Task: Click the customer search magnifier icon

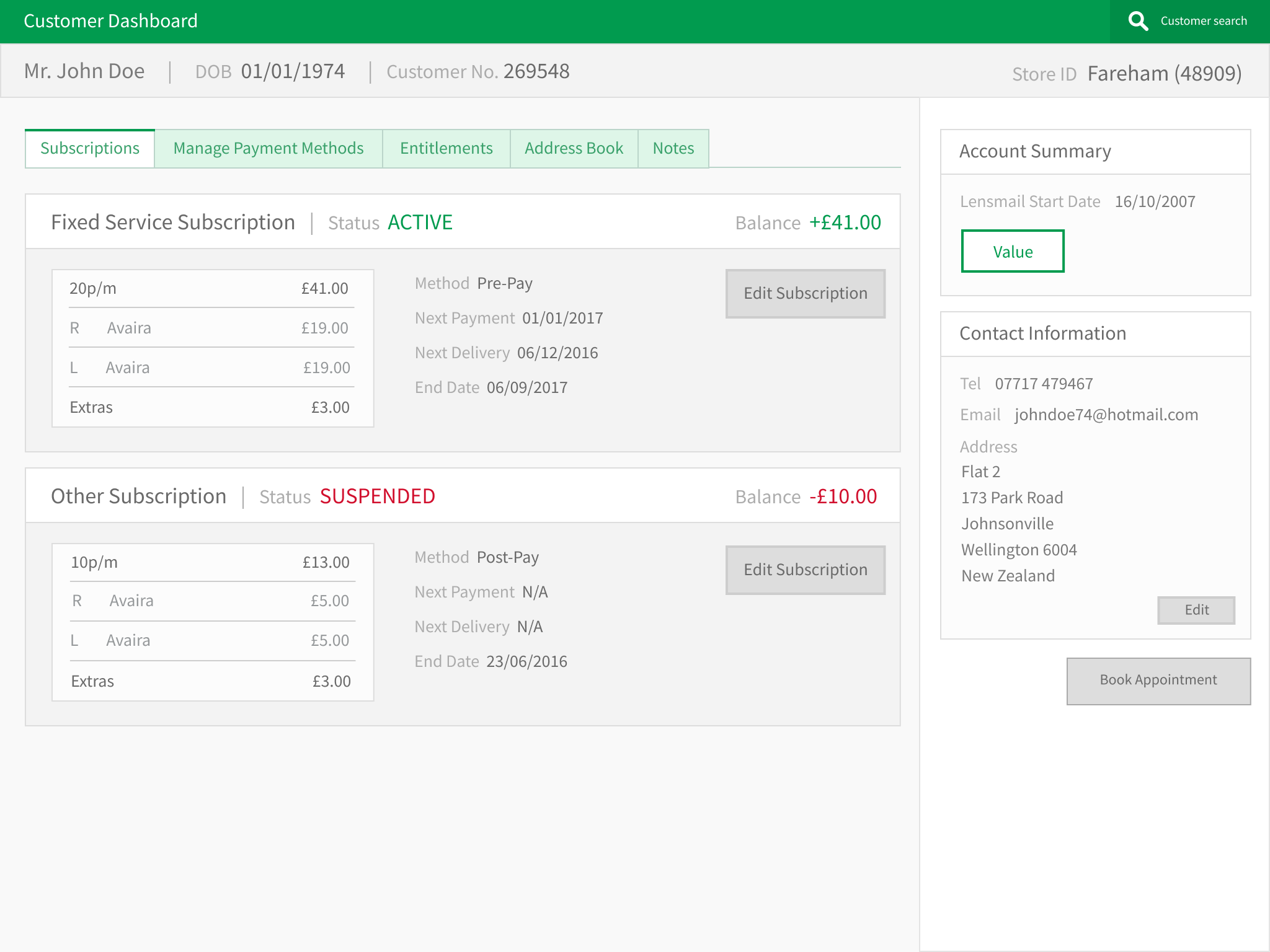Action: click(1138, 21)
